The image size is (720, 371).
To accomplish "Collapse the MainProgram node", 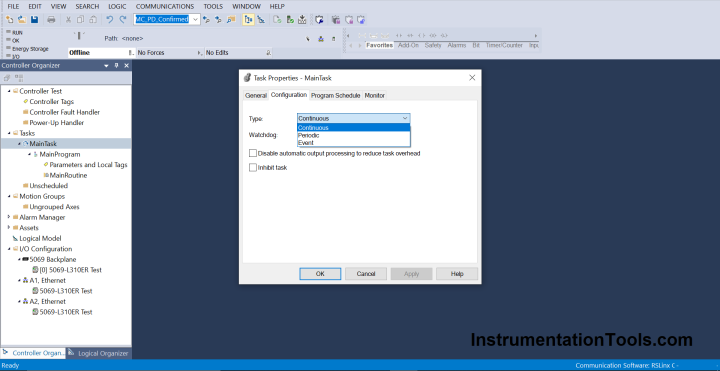I will pos(30,154).
